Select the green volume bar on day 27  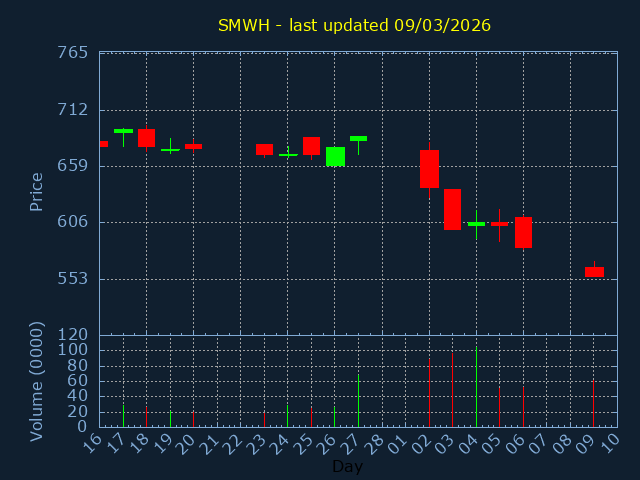pos(358,400)
